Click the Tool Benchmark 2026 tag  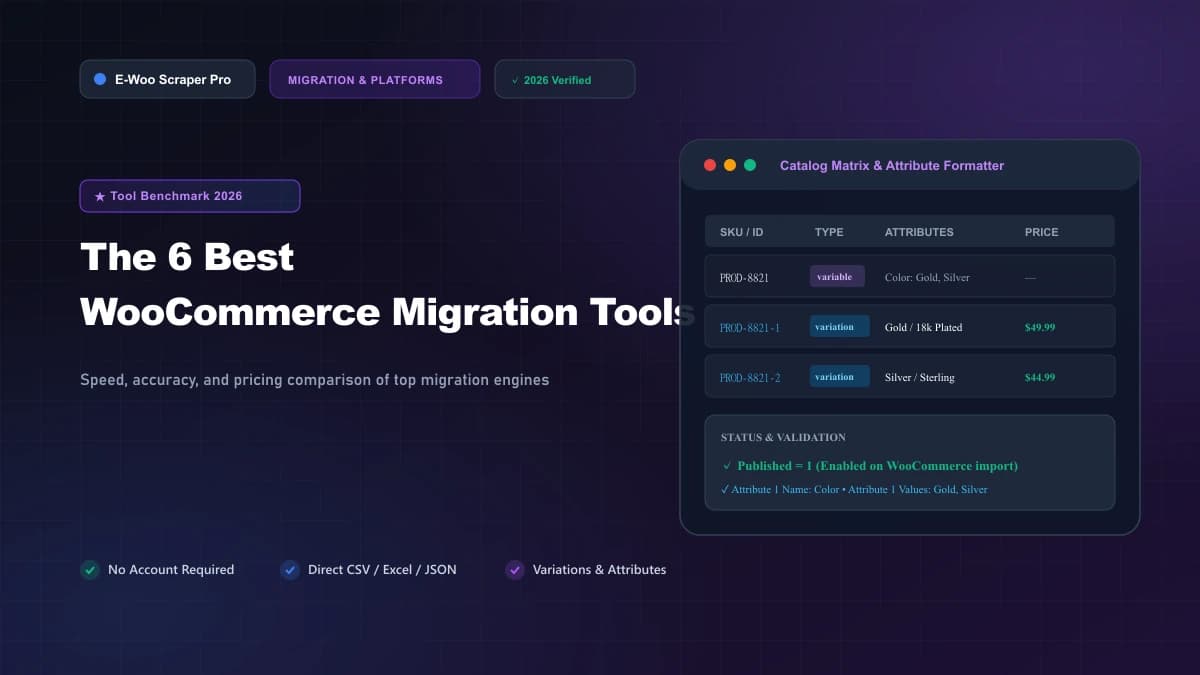[x=190, y=196]
